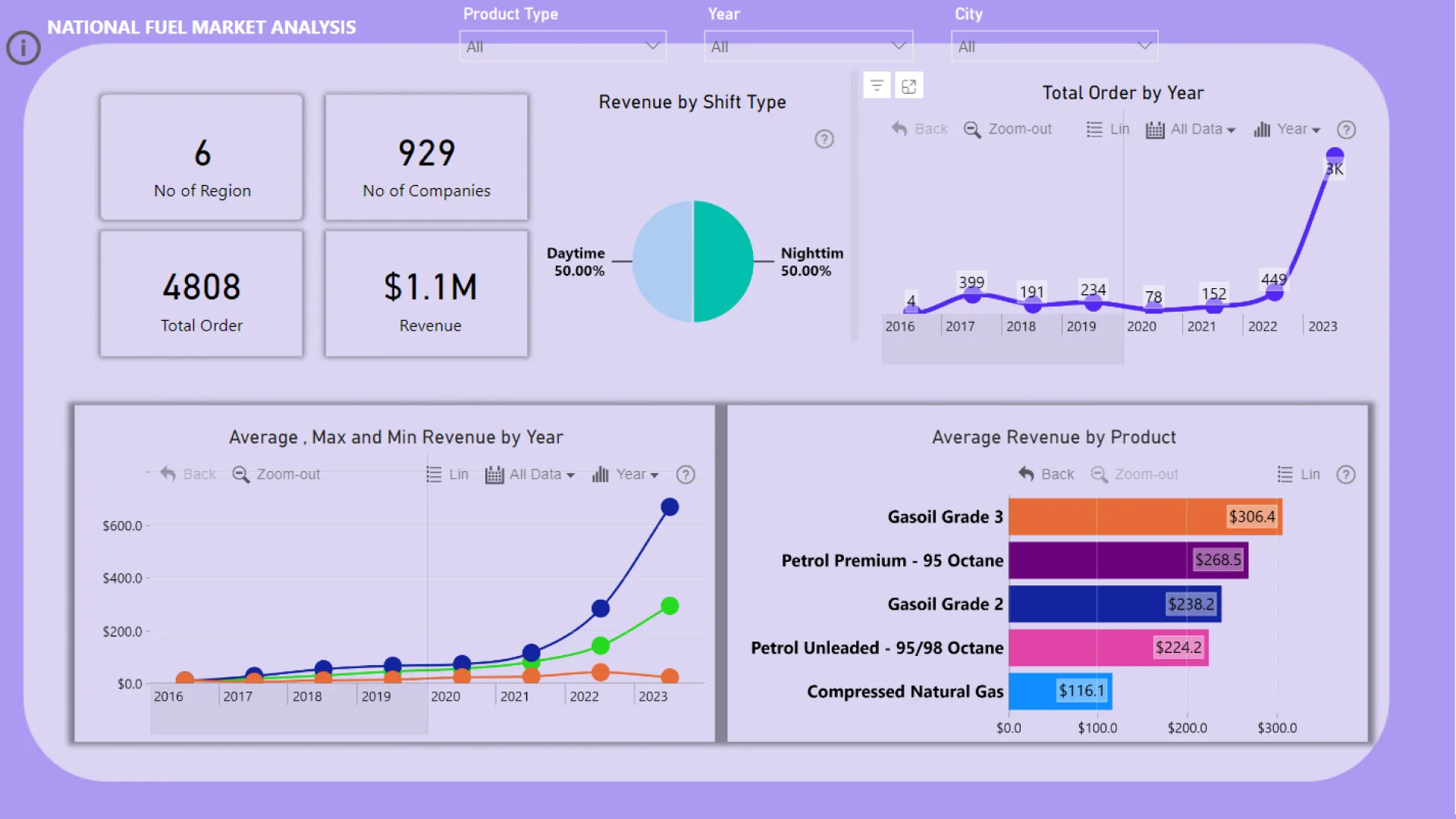Click the Compressed Natural Gas bar
This screenshot has height=819, width=1456.
pos(1060,691)
